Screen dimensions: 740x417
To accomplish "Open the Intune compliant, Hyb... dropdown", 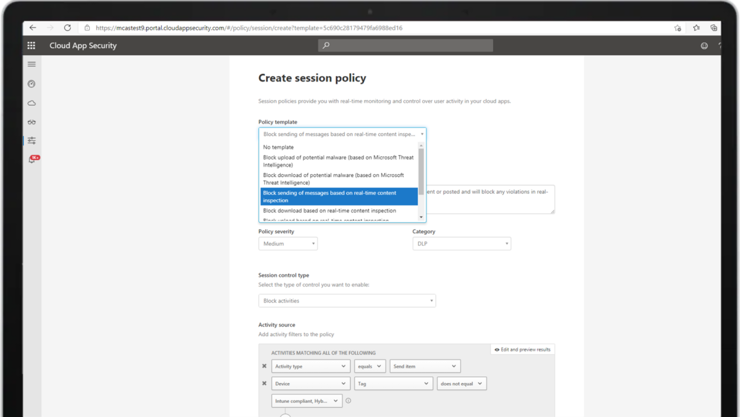I will click(x=307, y=401).
